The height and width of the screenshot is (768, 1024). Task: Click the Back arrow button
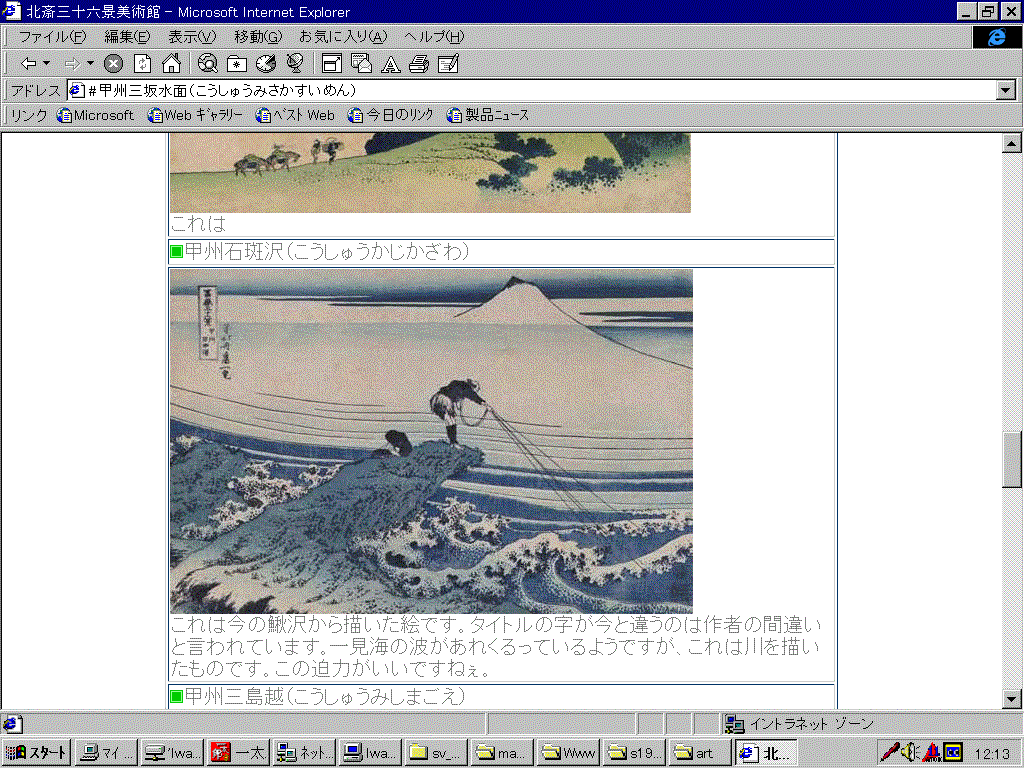(28, 63)
